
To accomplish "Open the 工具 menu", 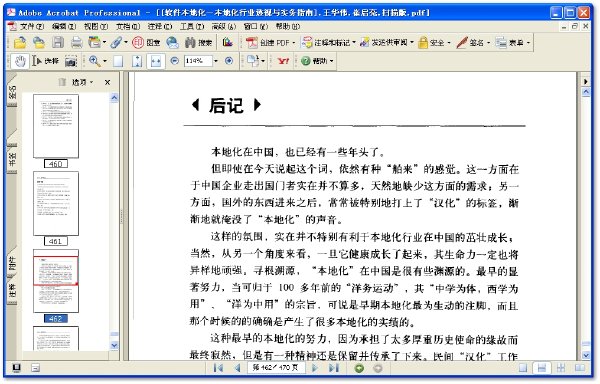I will (192, 26).
